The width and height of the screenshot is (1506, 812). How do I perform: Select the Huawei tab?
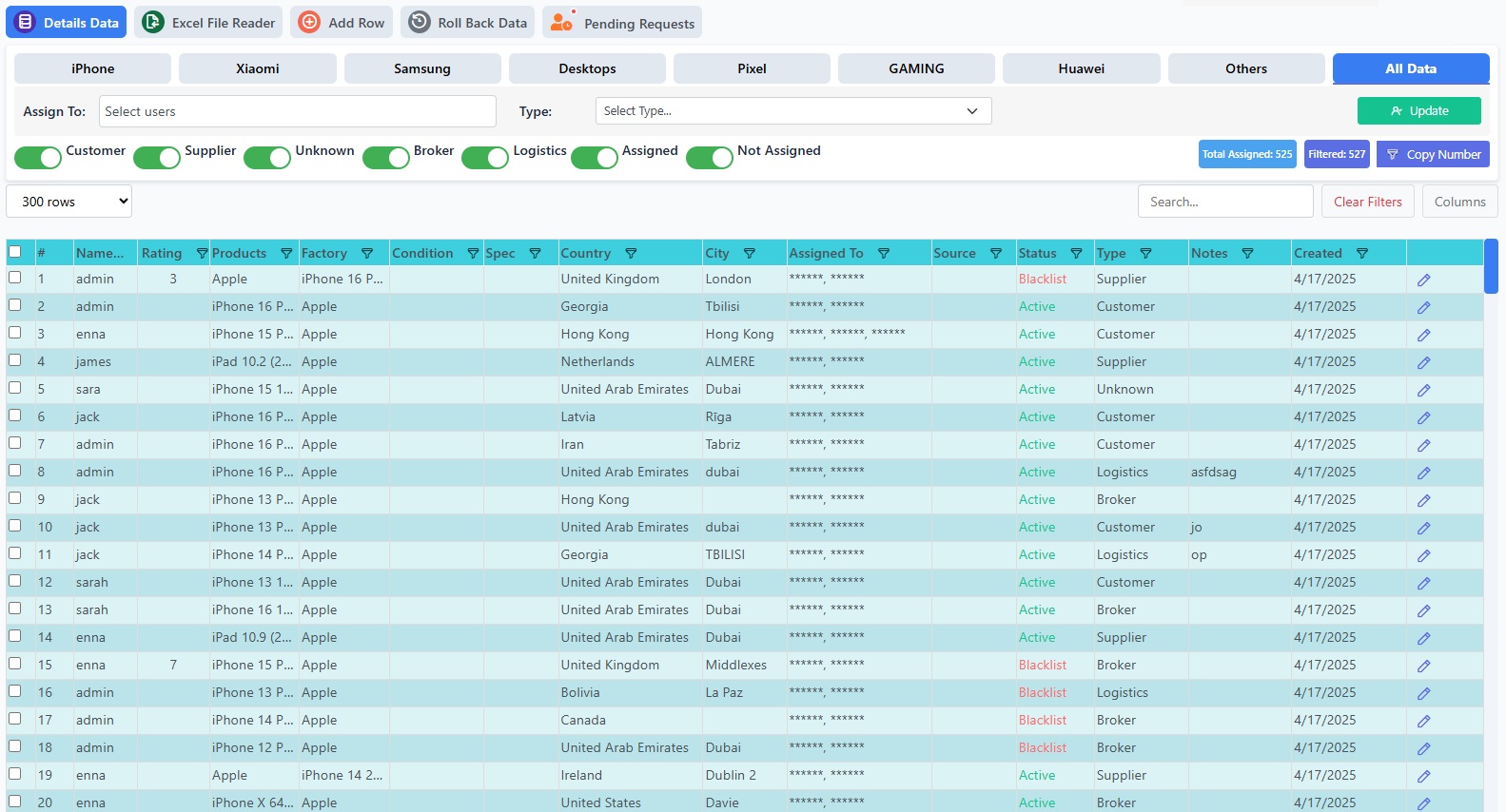(x=1082, y=68)
